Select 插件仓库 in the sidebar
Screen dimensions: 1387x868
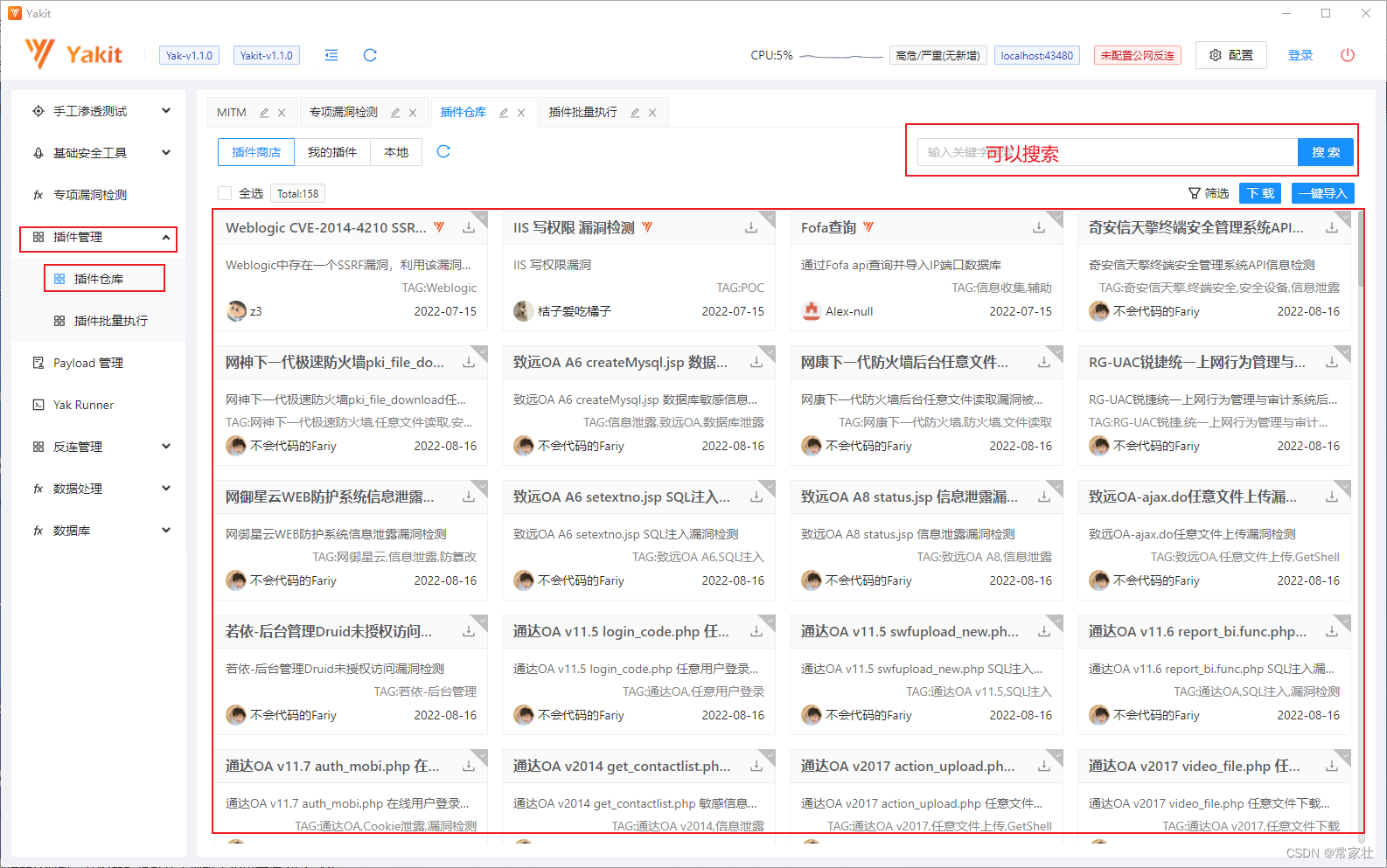pyautogui.click(x=99, y=279)
